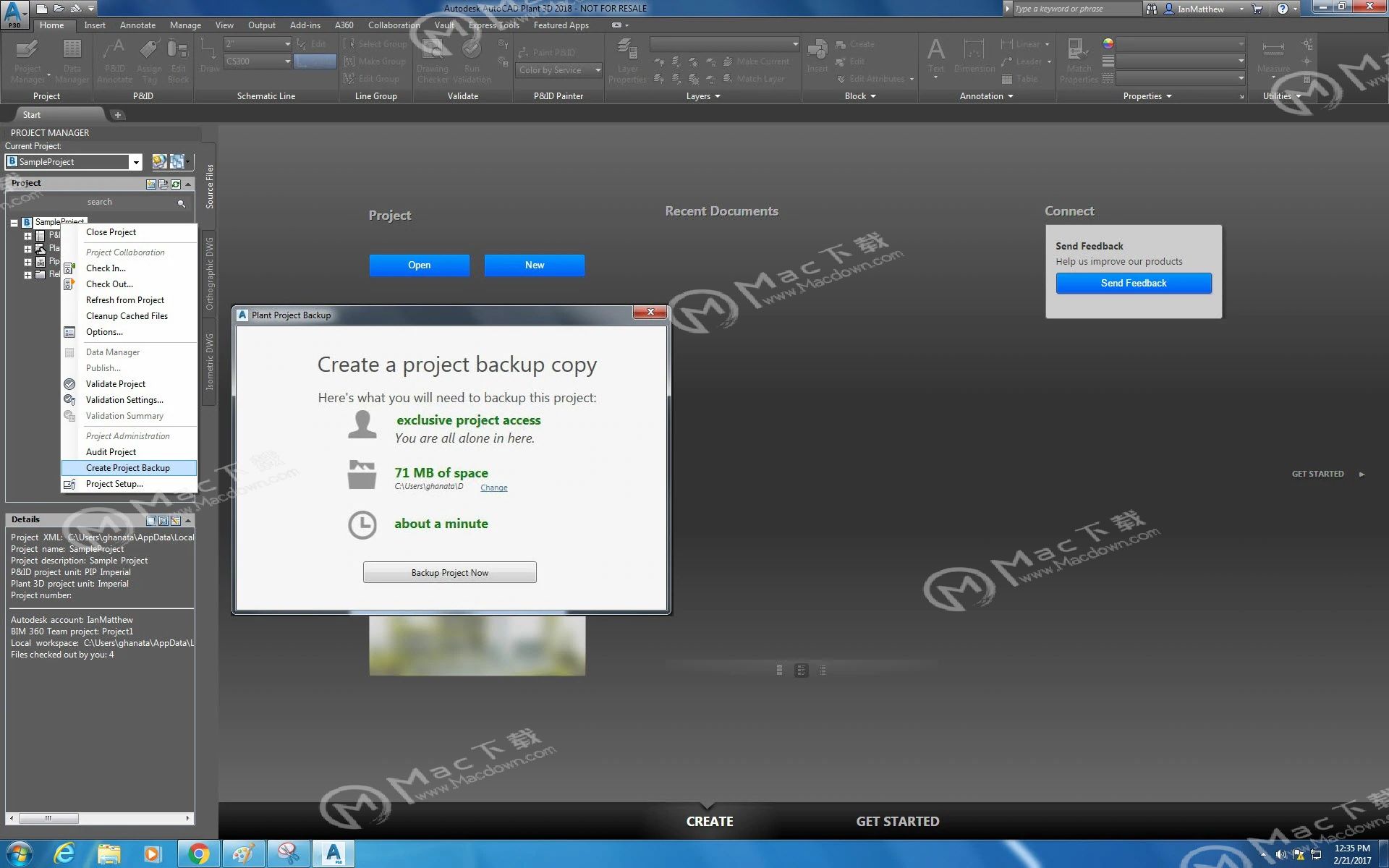The image size is (1389, 868).
Task: Select Audit Project menu entry
Action: (x=129, y=452)
